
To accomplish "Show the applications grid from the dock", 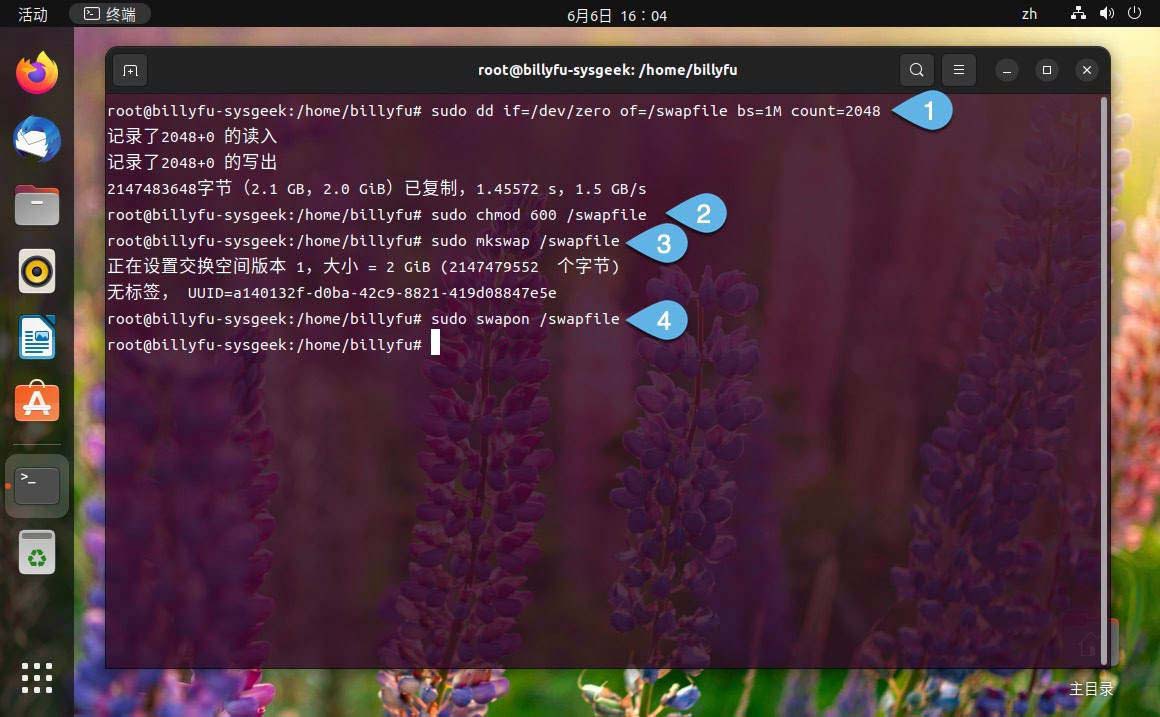I will (x=37, y=678).
